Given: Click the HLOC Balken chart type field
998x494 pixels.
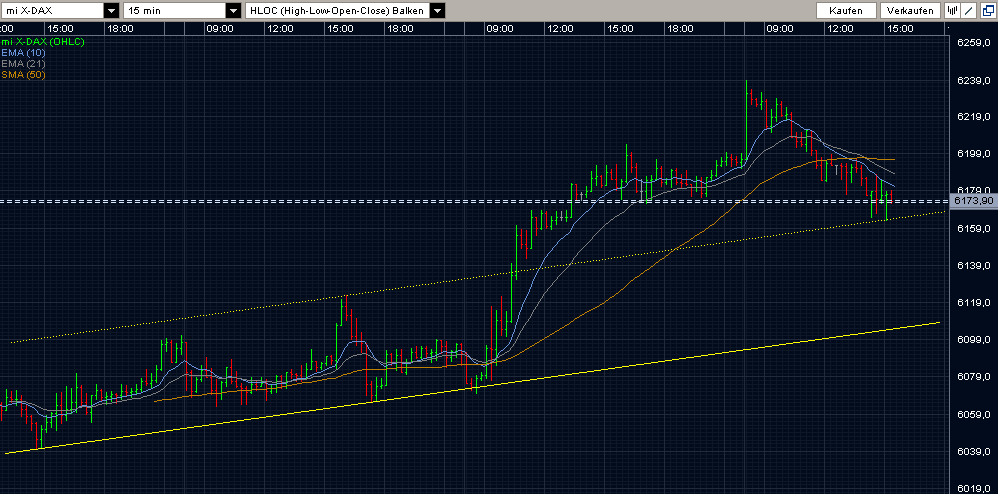Looking at the screenshot, I should pos(337,10).
